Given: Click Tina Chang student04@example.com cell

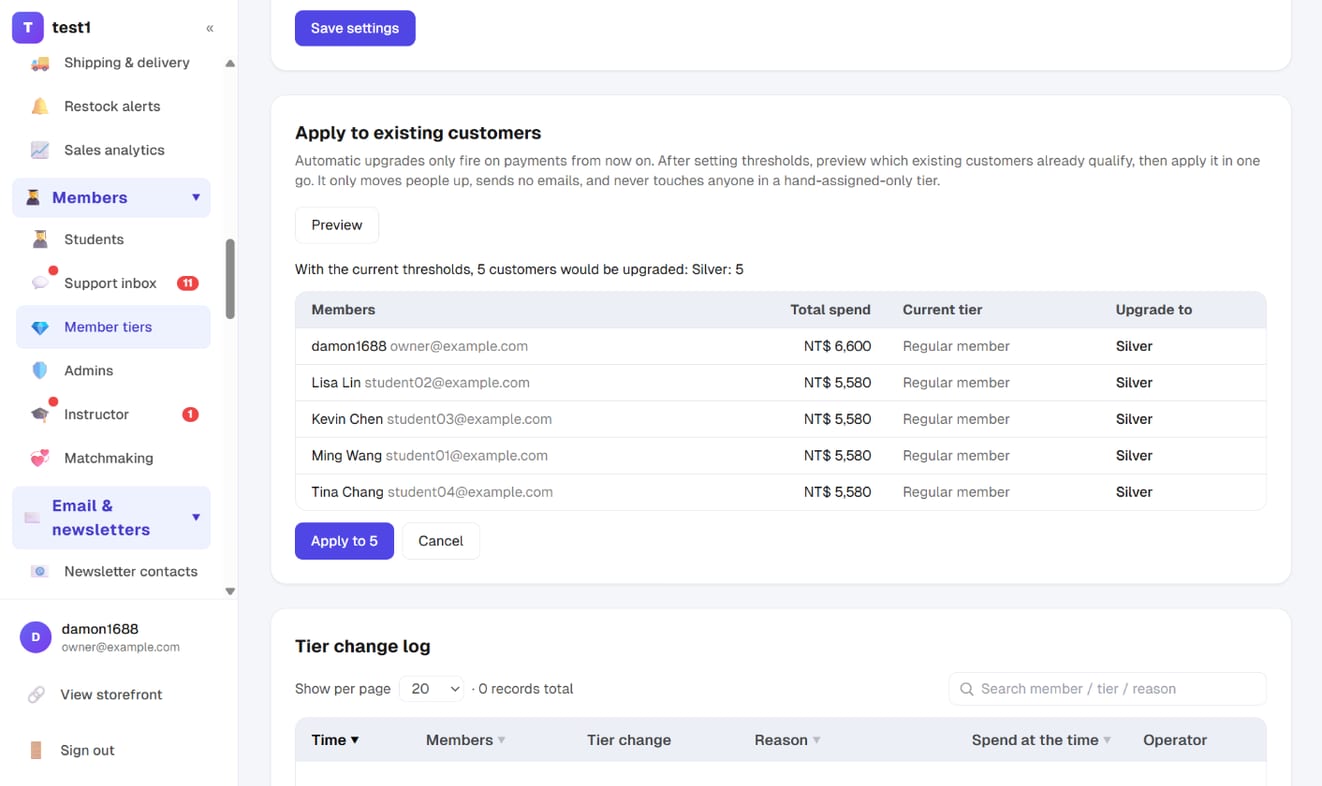Looking at the screenshot, I should click(432, 492).
